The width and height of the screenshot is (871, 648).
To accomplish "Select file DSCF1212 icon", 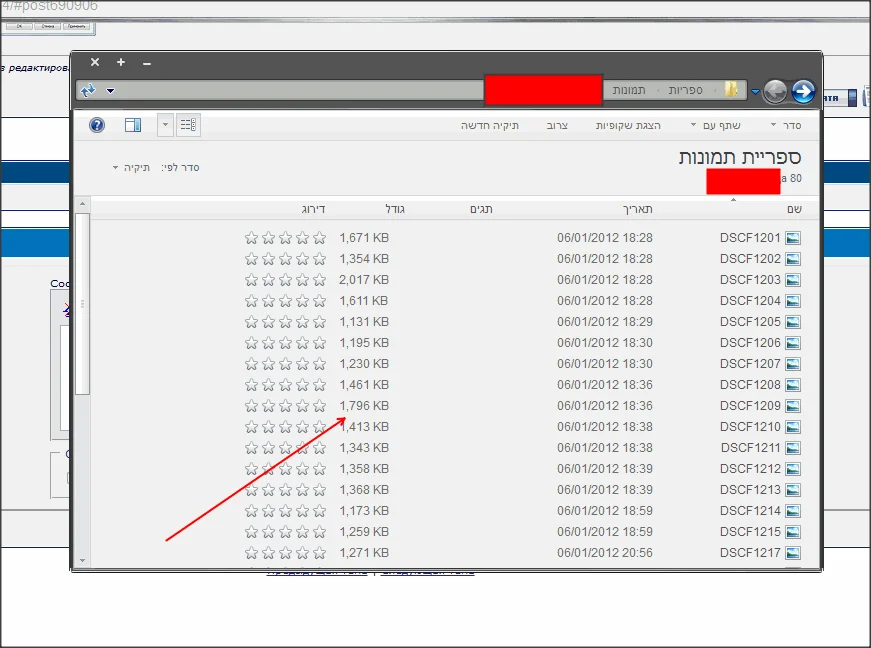I will pos(793,469).
